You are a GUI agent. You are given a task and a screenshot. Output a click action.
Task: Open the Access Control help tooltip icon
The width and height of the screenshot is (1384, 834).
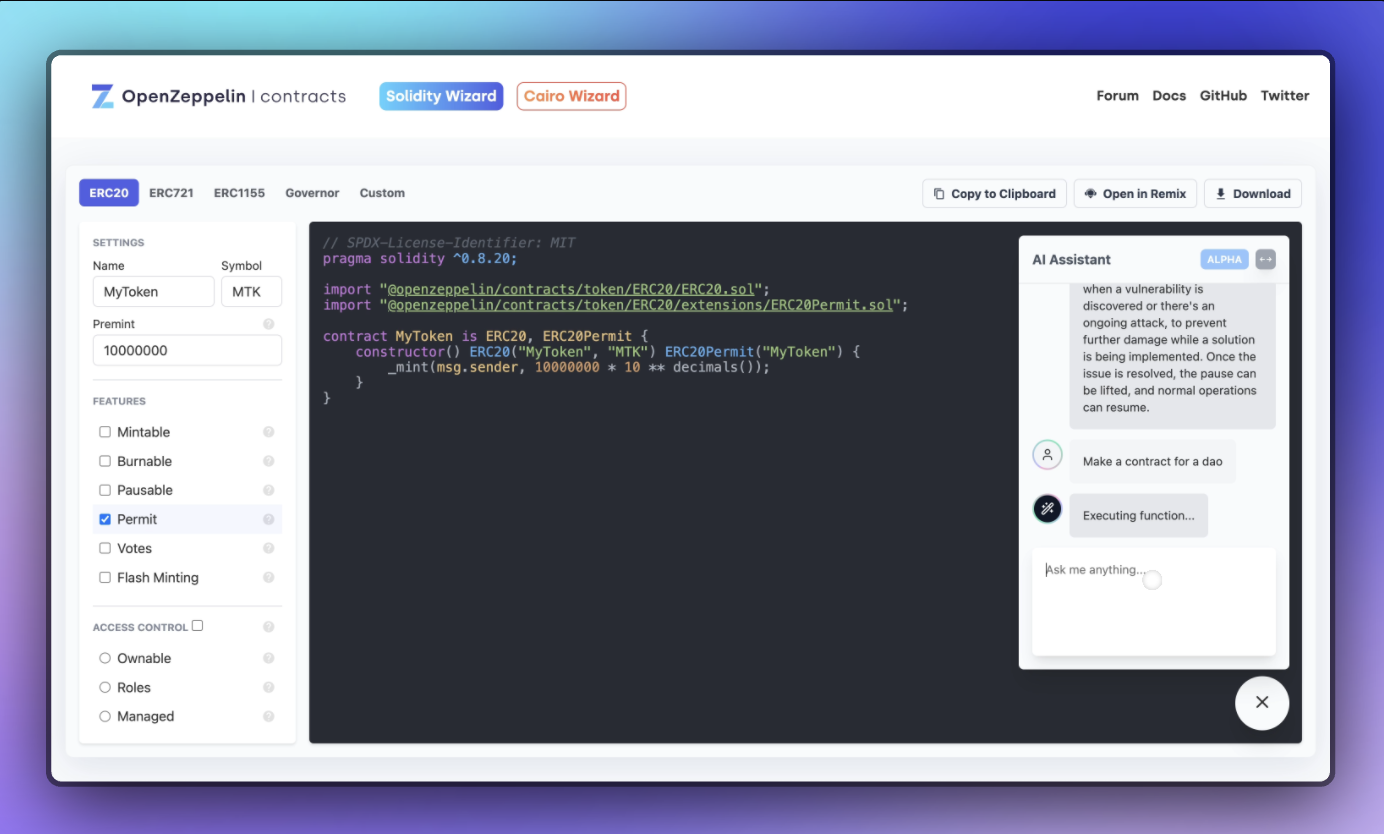point(268,627)
